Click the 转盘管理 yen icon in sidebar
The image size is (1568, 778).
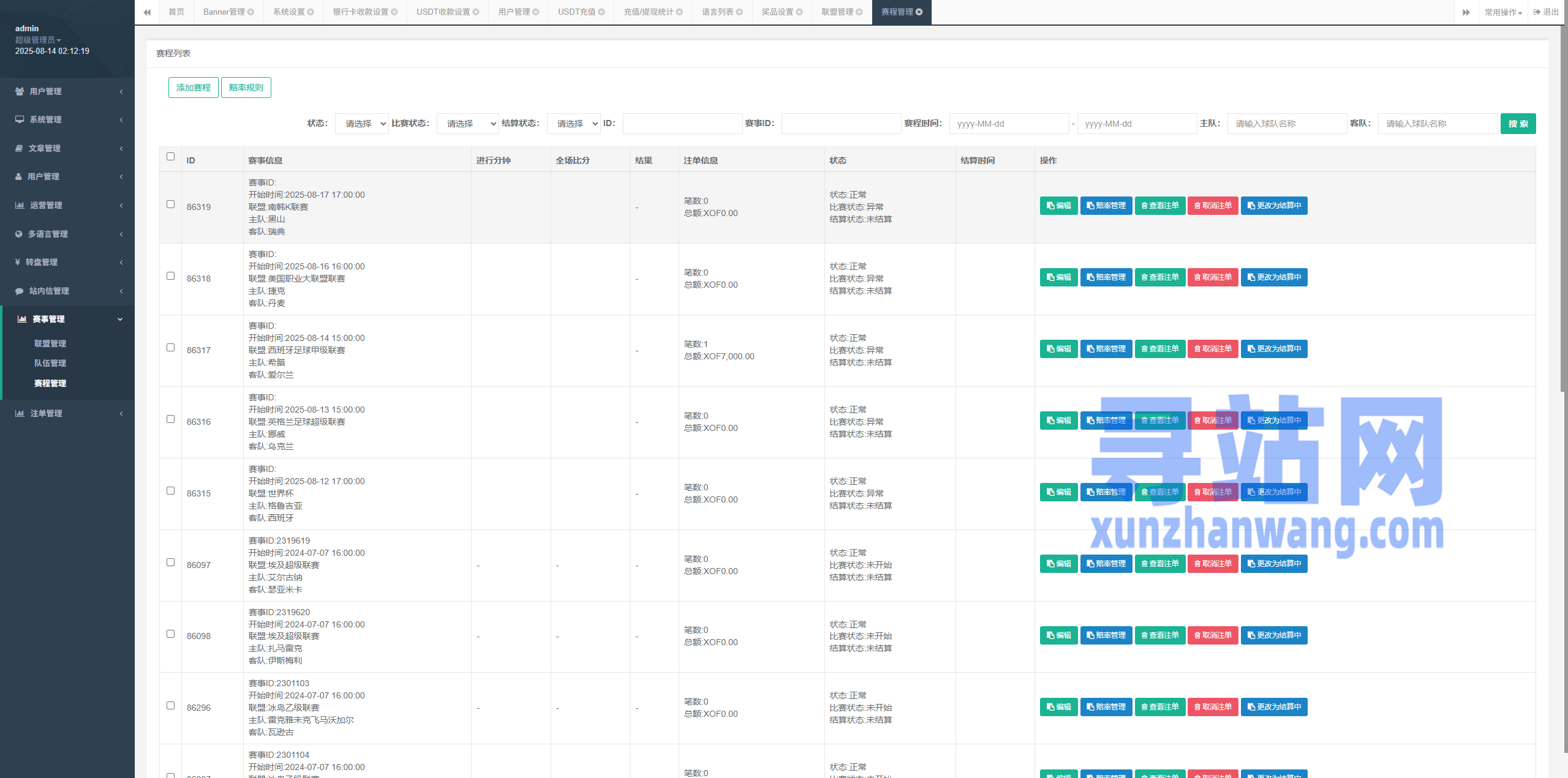18,262
